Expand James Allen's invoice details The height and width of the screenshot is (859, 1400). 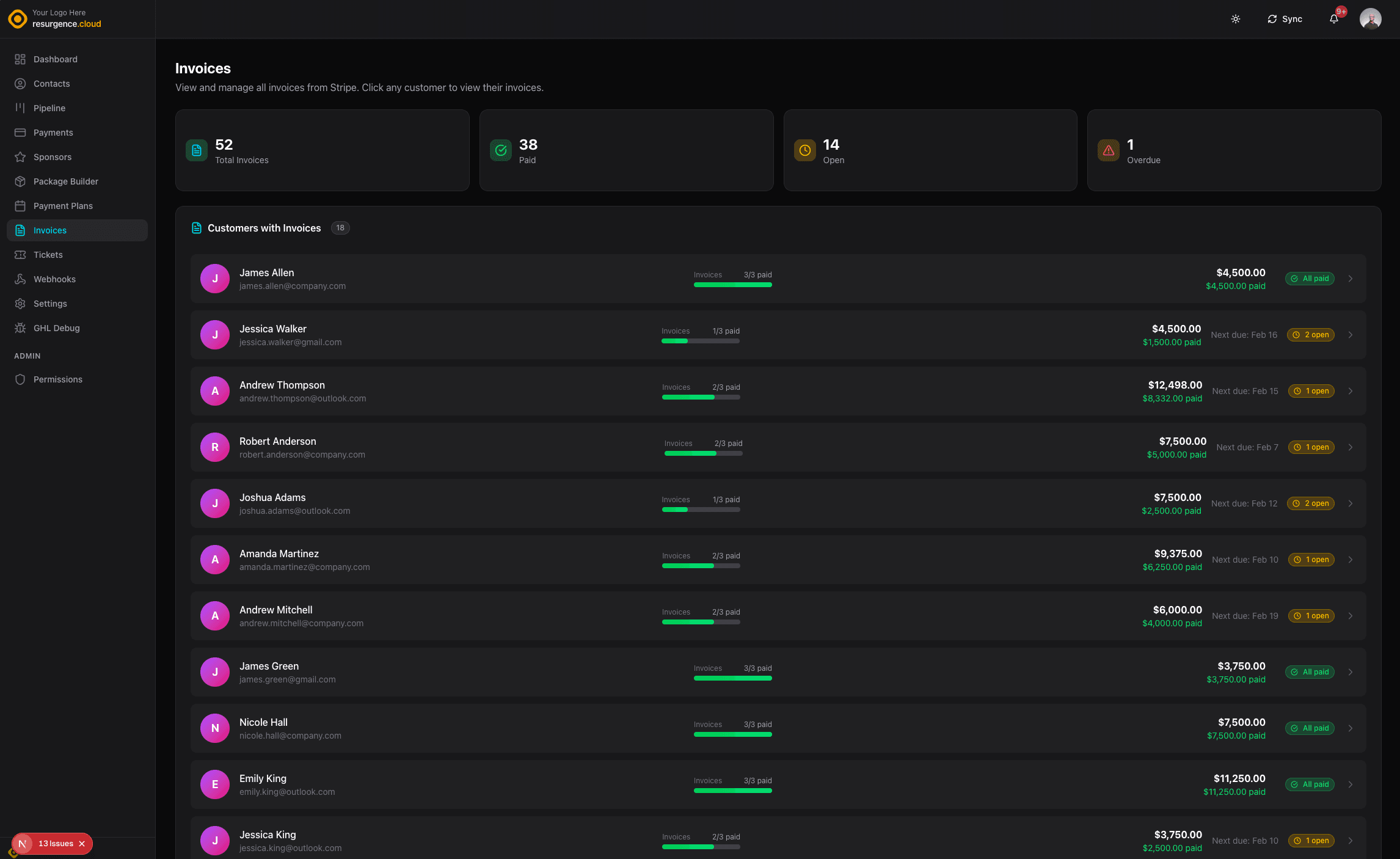1351,279
